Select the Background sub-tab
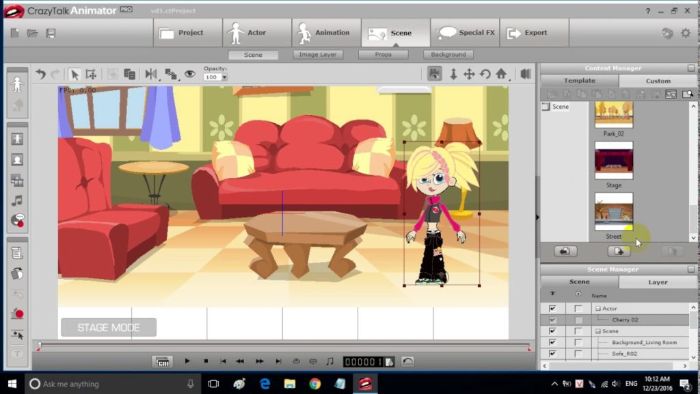Screen dimensions: 700x394 448,54
